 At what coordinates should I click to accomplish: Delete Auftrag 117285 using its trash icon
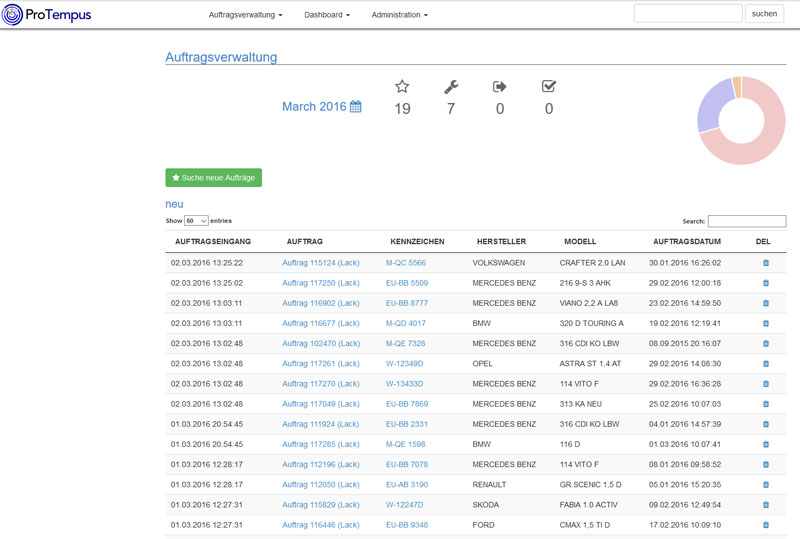[x=766, y=444]
